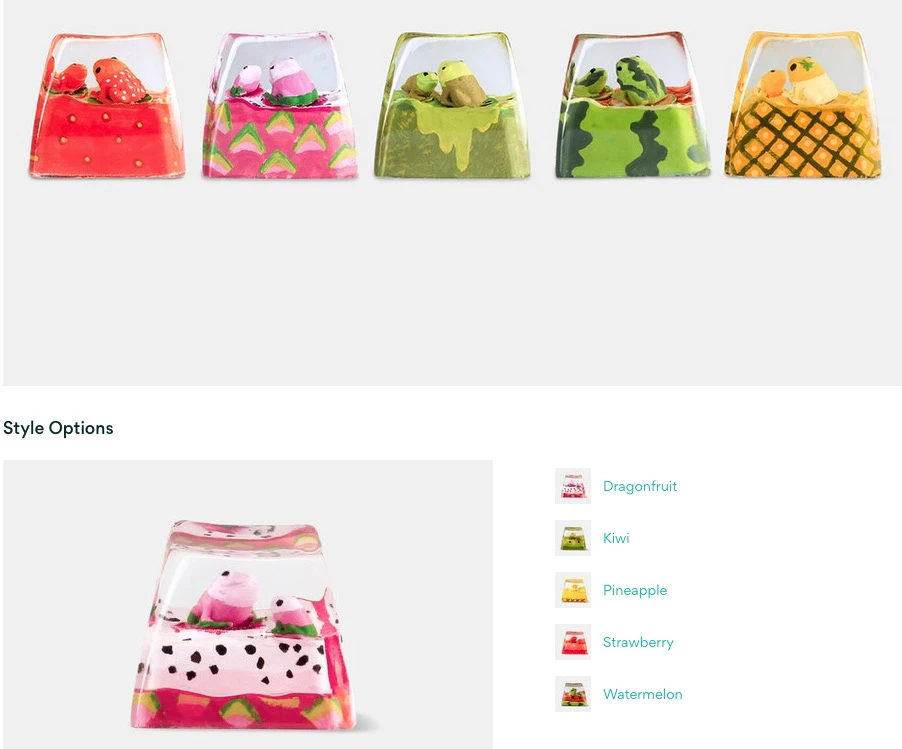Click the Dragonfruit style thumbnail icon

(572, 486)
